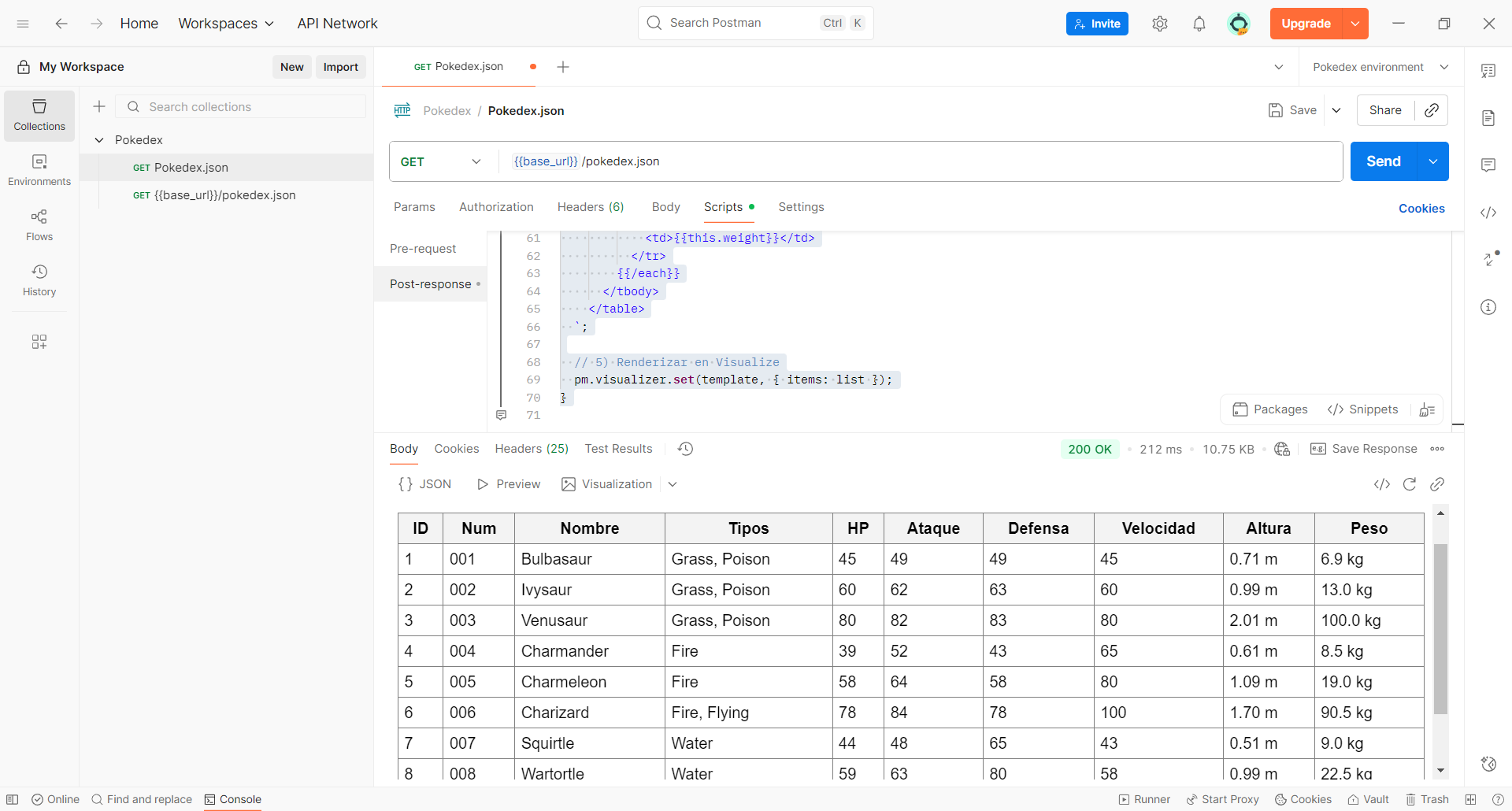Open the settings gear icon
This screenshot has width=1512, height=811.
pyautogui.click(x=1159, y=24)
